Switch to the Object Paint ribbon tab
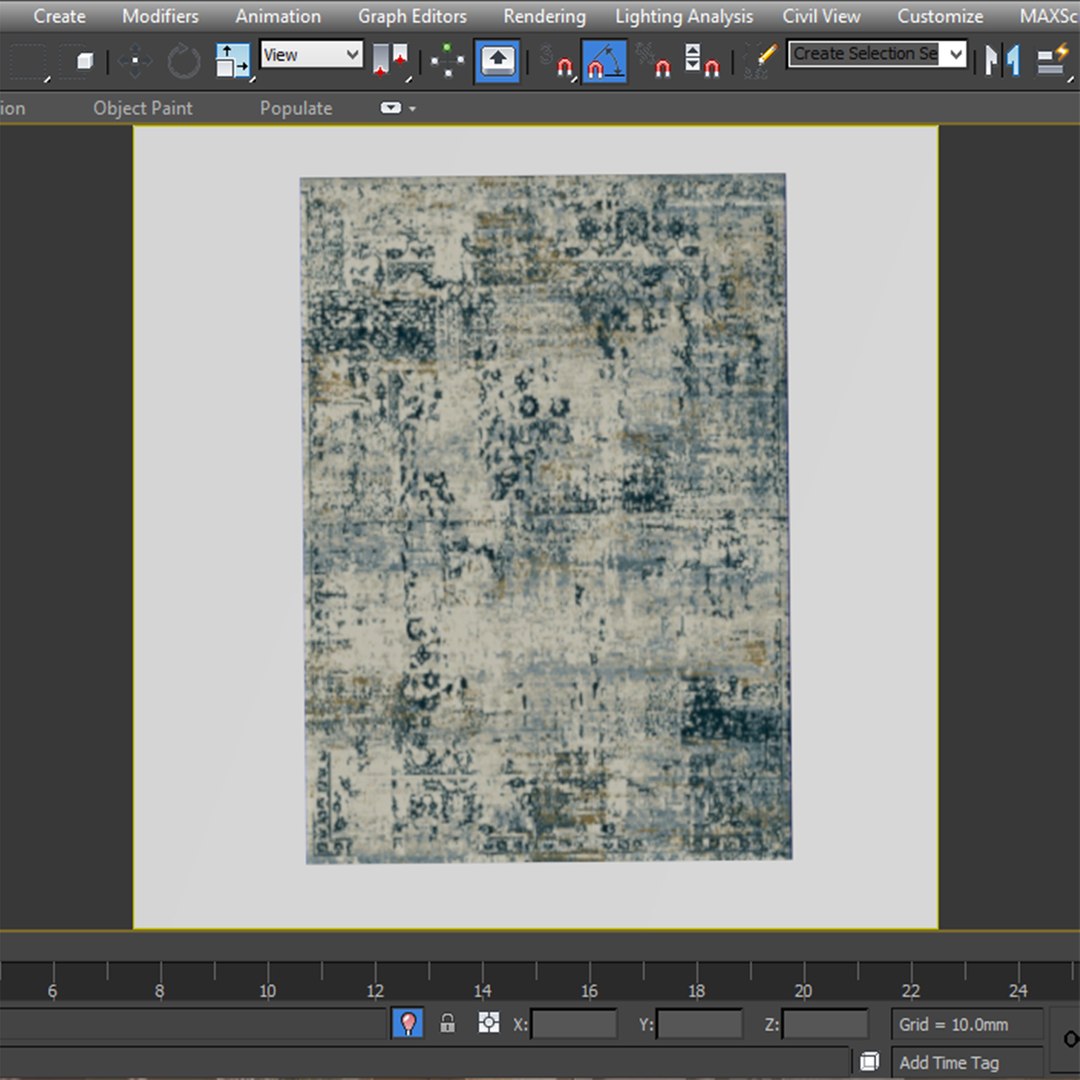 [x=143, y=108]
